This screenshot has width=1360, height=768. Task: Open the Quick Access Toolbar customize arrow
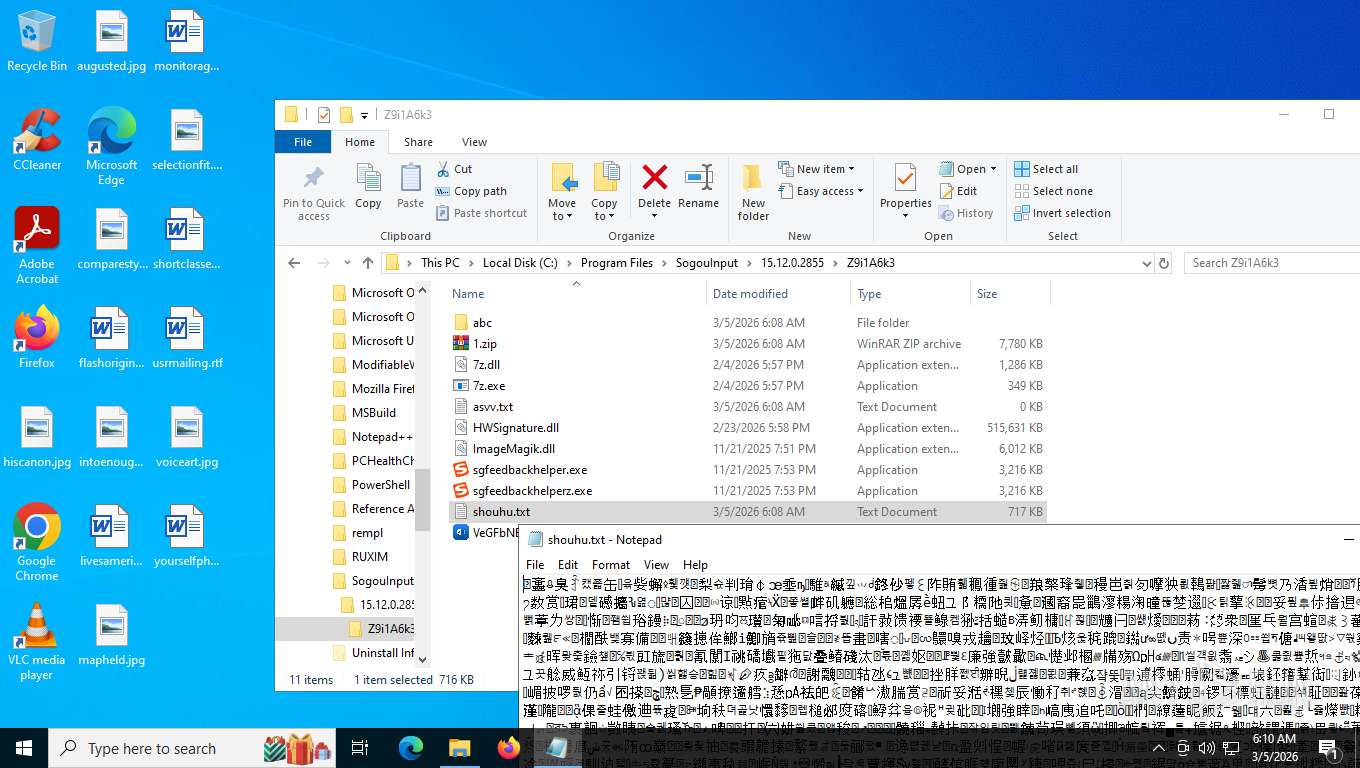(x=364, y=115)
